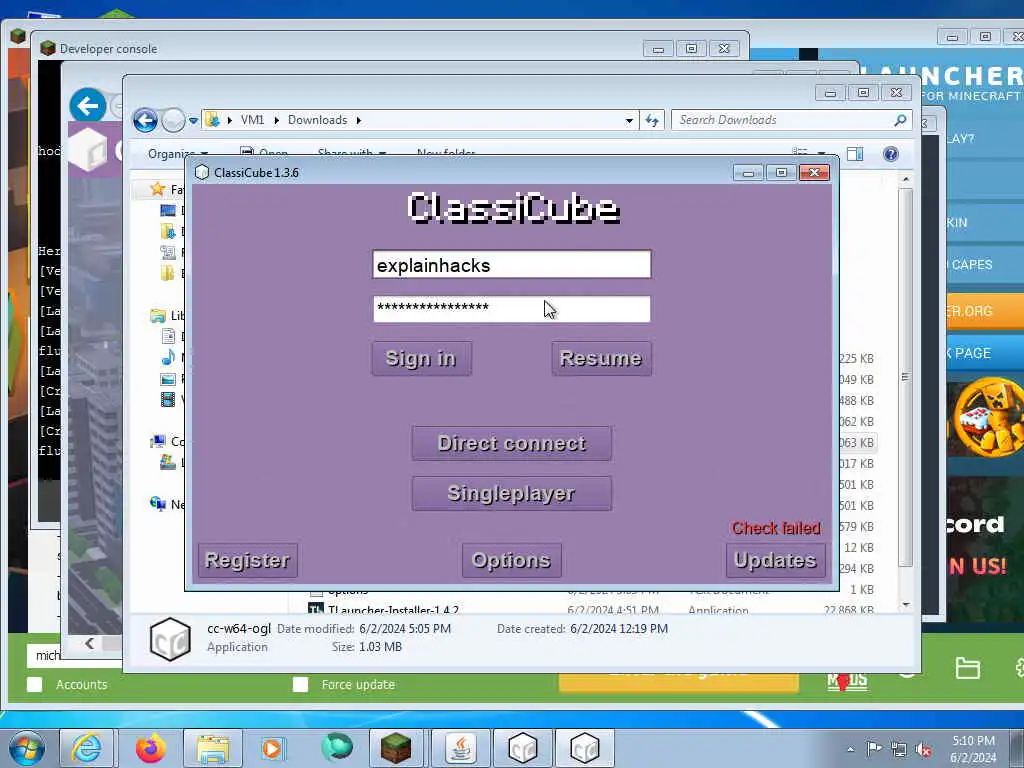Open the Organize menu in Explorer
This screenshot has height=768, width=1024.
178,154
